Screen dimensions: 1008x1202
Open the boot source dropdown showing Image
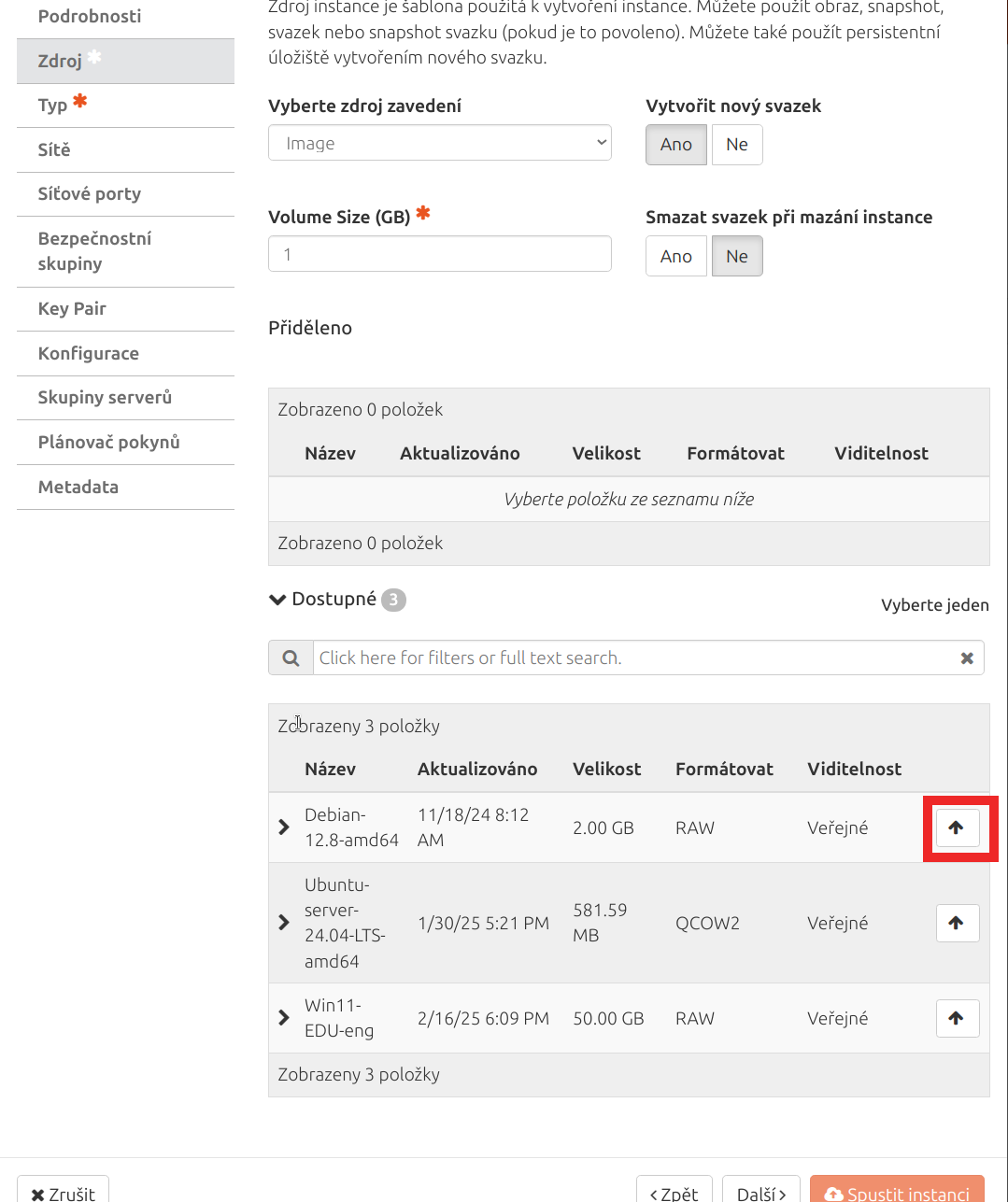click(x=440, y=143)
